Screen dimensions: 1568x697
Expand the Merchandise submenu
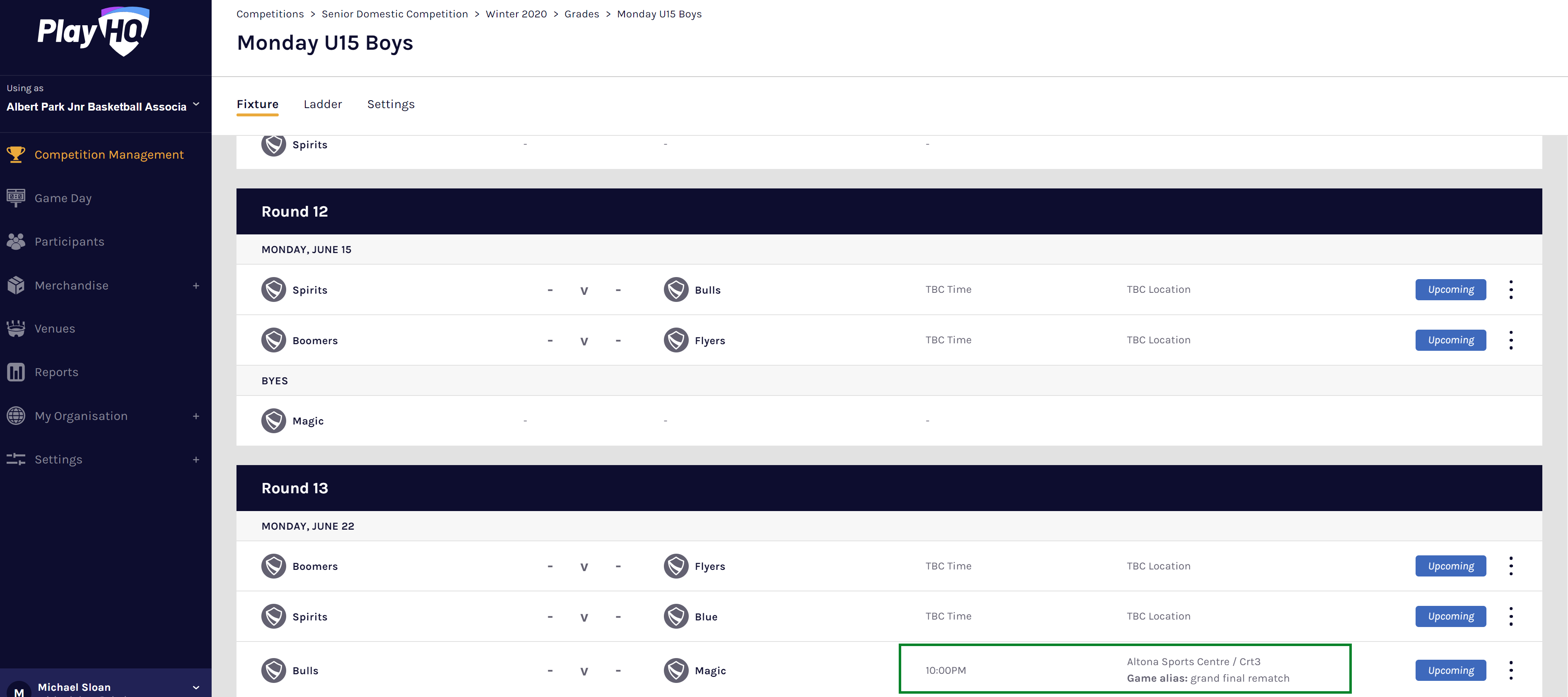pos(196,285)
